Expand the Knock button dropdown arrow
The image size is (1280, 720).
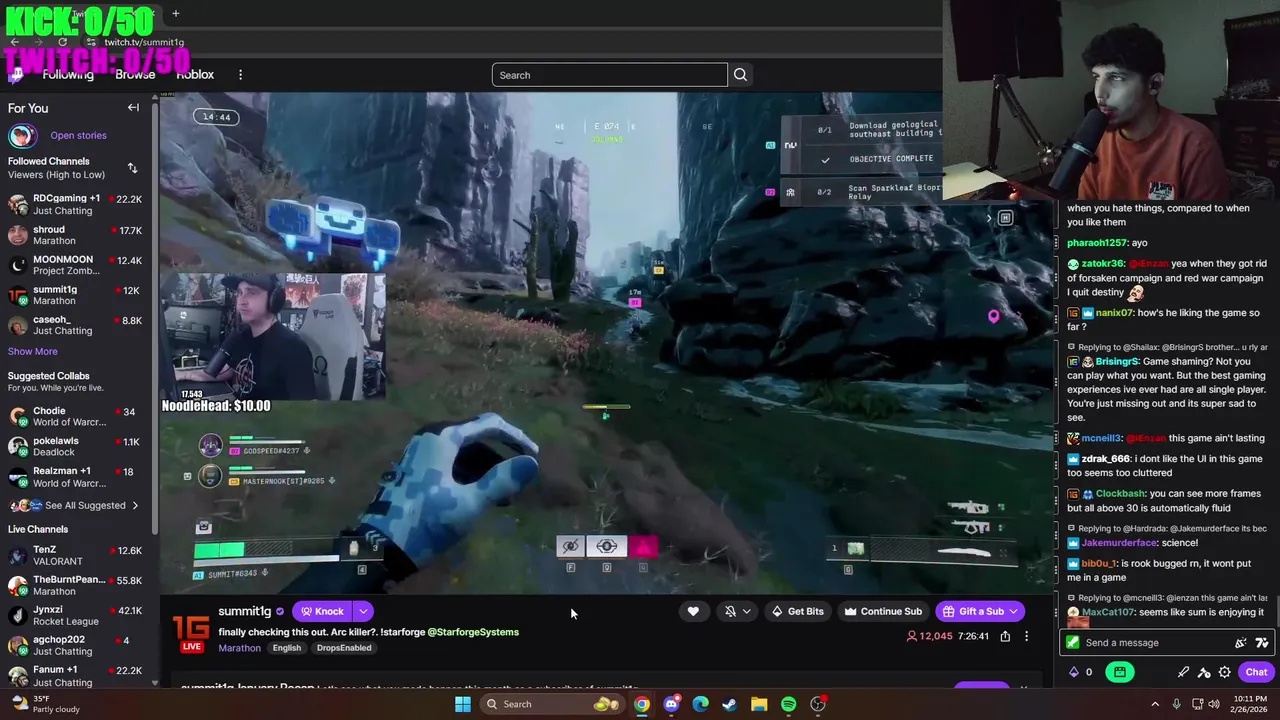[x=363, y=611]
